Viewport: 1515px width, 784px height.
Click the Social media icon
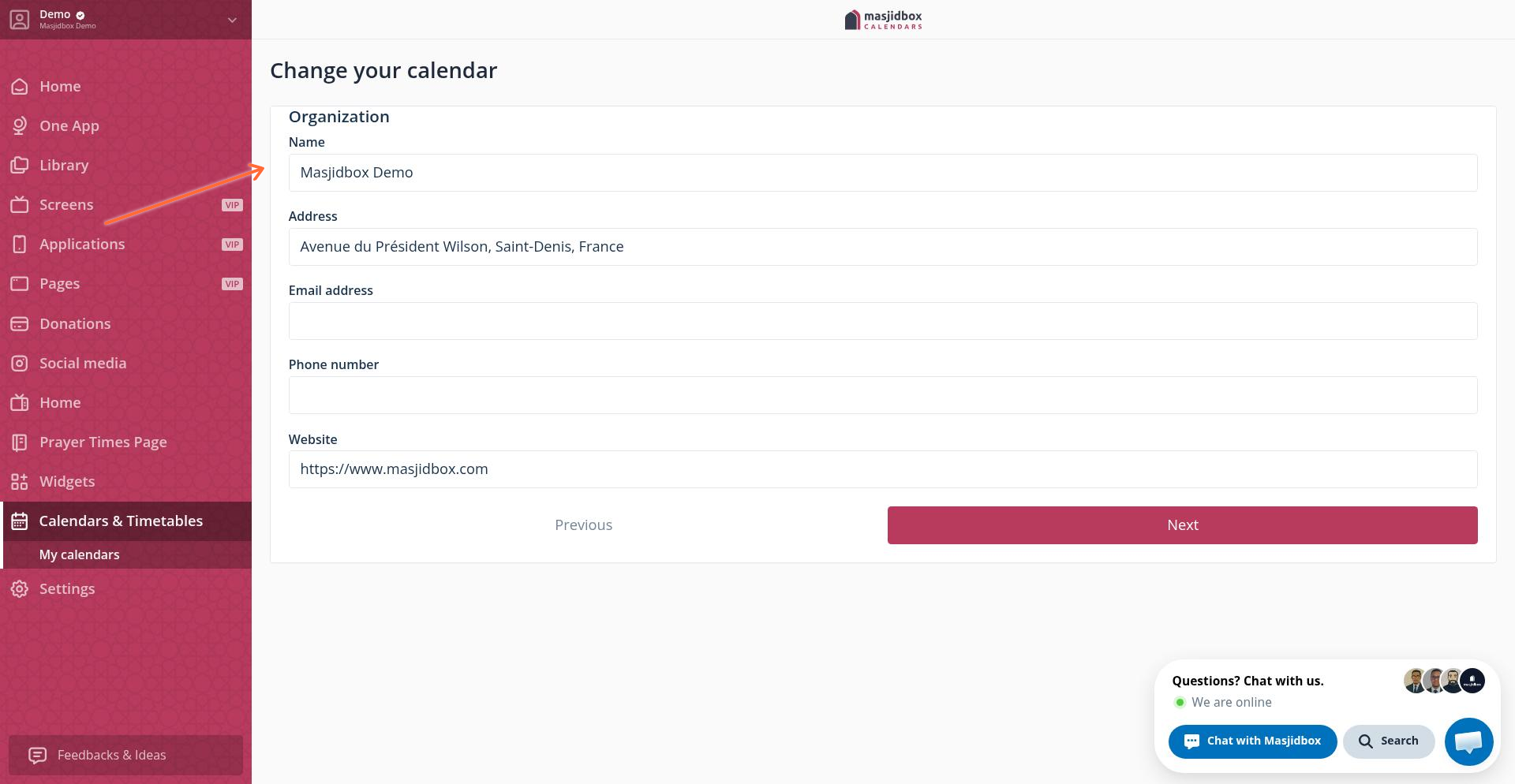point(20,364)
